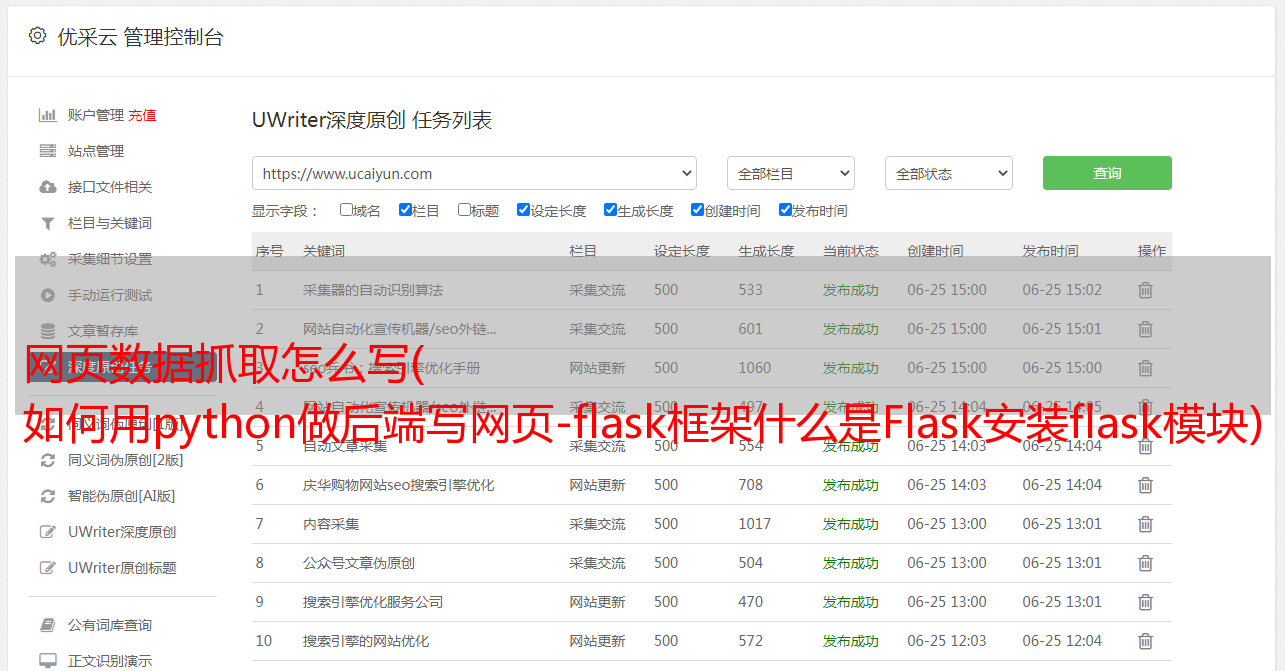Click keyword 公众号文章伪原创
This screenshot has width=1285, height=671.
pos(359,563)
